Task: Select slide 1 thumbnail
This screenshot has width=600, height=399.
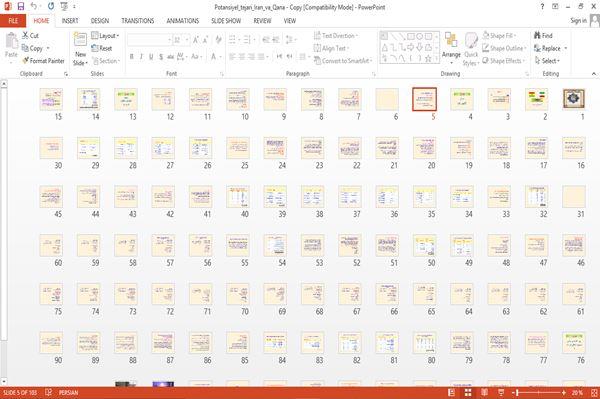Action: 574,99
